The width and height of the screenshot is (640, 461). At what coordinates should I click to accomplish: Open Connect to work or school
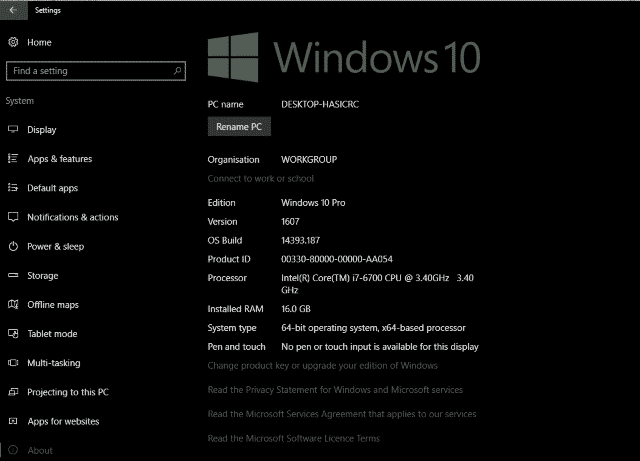pos(261,178)
